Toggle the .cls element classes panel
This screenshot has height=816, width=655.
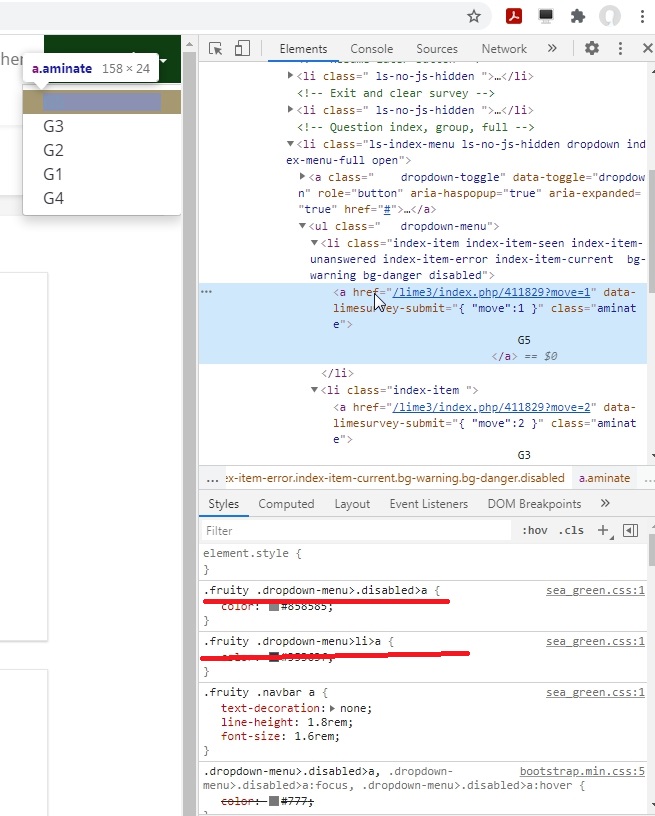[x=571, y=530]
